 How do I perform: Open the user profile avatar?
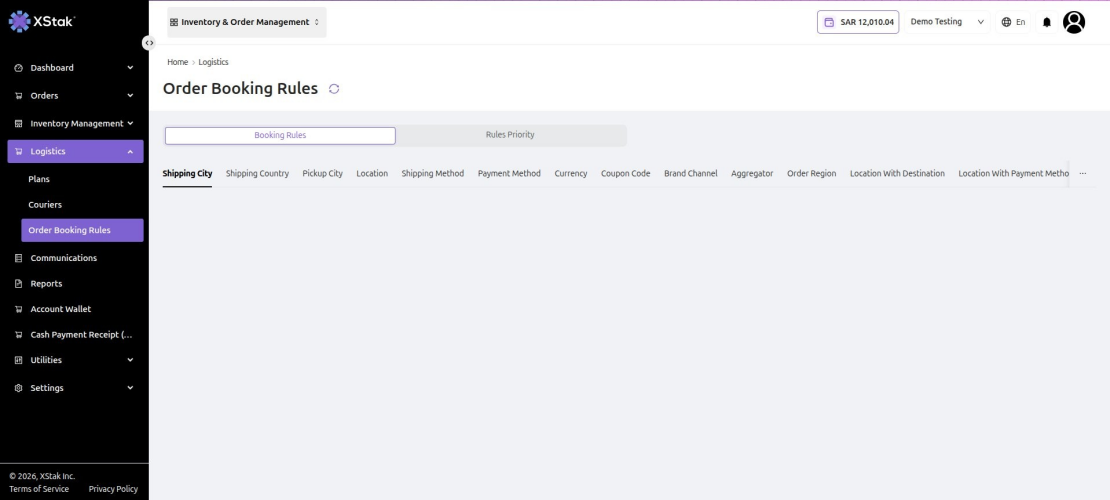(1074, 22)
